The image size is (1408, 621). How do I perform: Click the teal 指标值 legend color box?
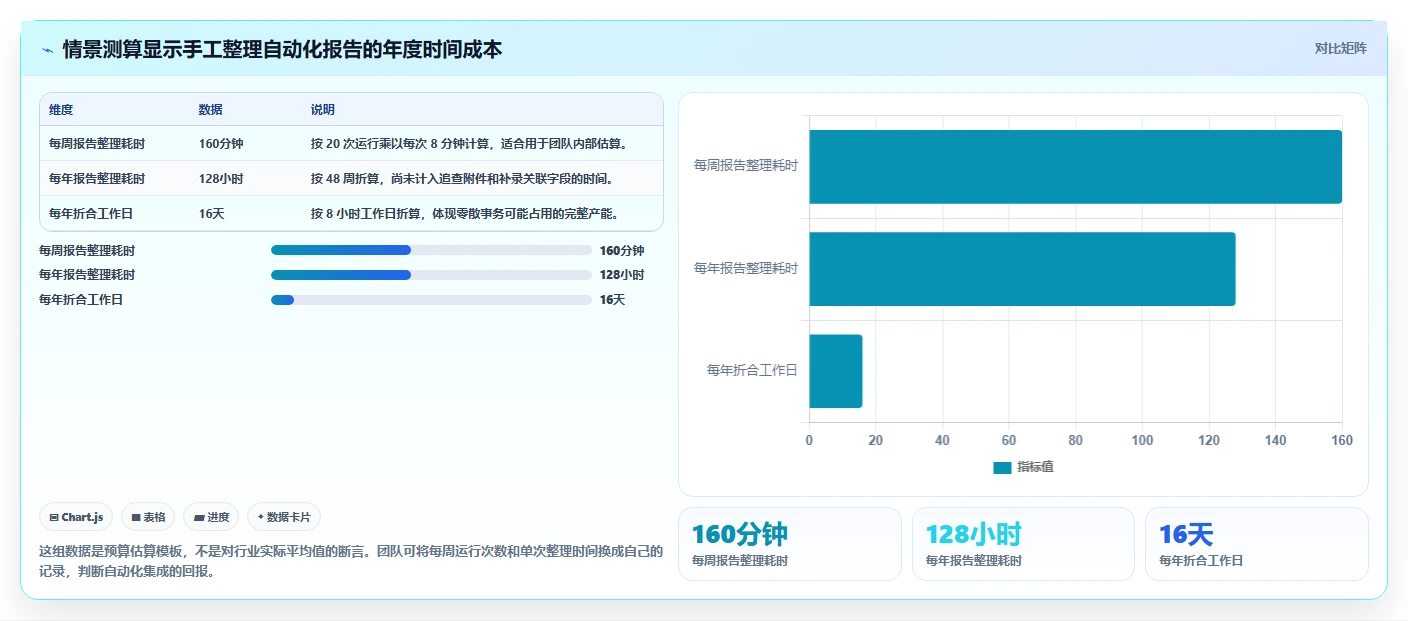[x=1002, y=467]
